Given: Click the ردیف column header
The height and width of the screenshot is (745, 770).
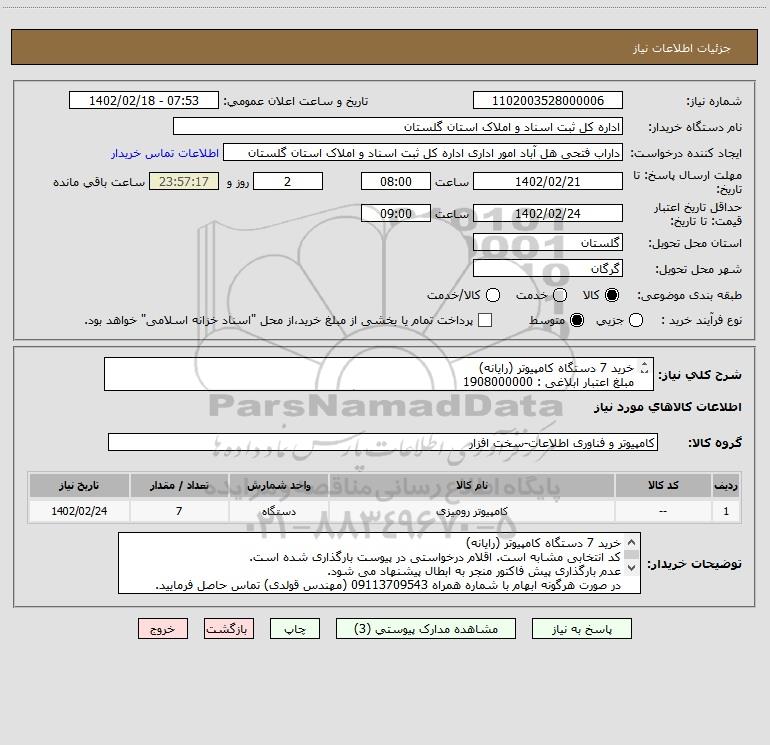Looking at the screenshot, I should click(x=726, y=486).
